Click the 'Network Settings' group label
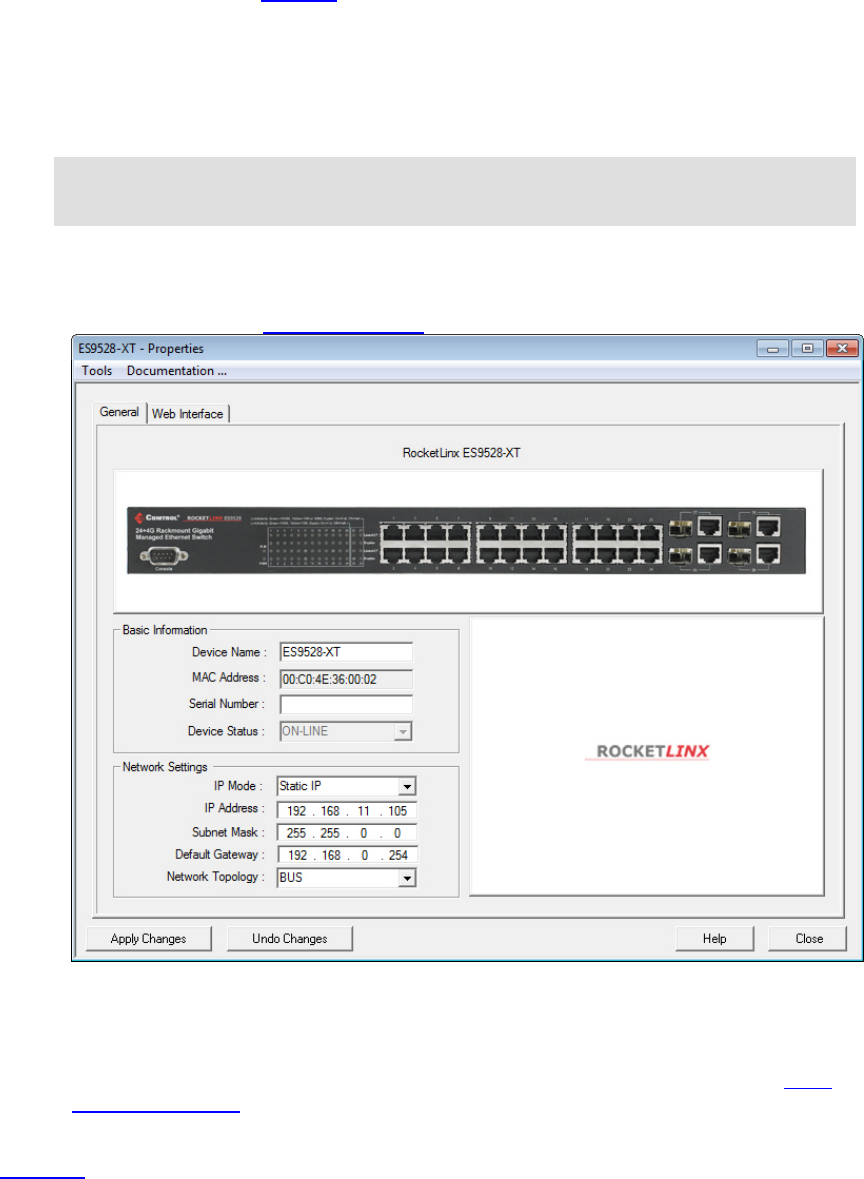The height and width of the screenshot is (1179, 864). point(165,767)
